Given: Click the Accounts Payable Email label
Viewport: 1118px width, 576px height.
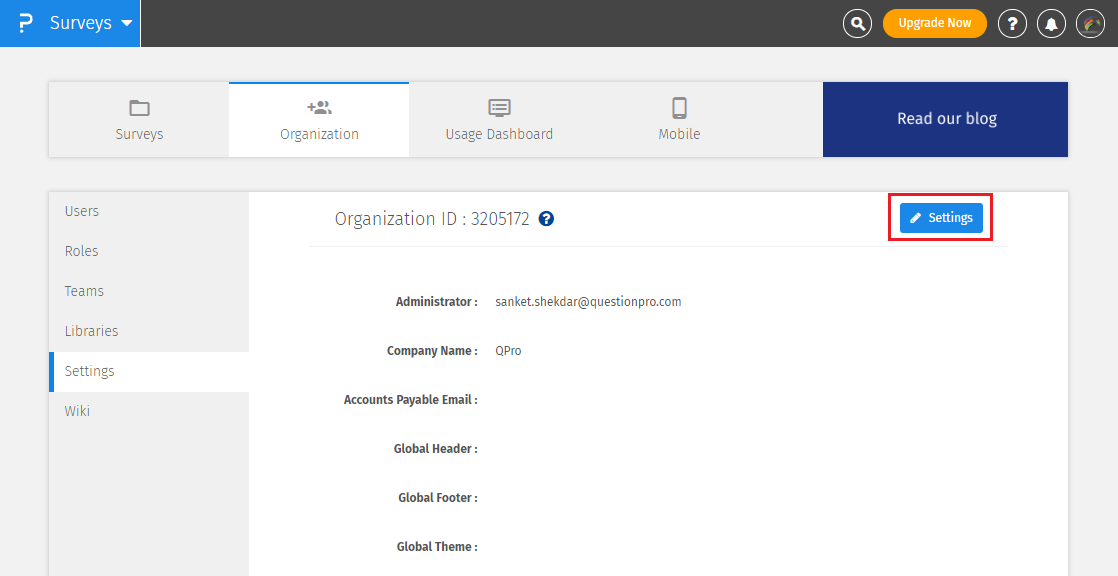Looking at the screenshot, I should pos(411,400).
